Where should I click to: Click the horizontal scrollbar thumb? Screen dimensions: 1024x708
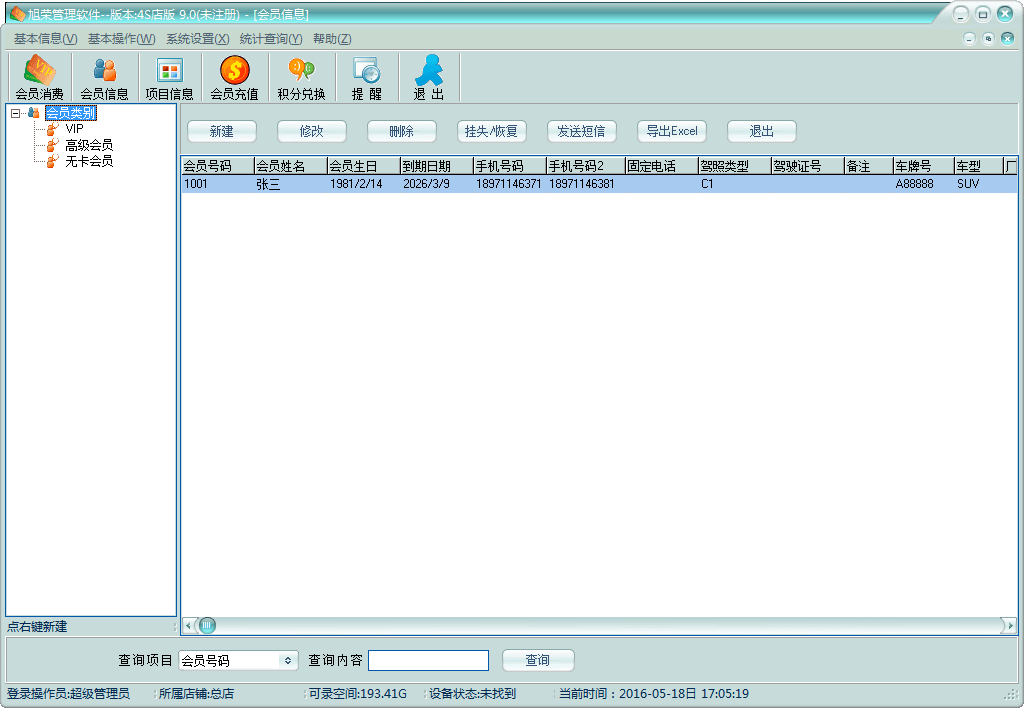tap(207, 626)
